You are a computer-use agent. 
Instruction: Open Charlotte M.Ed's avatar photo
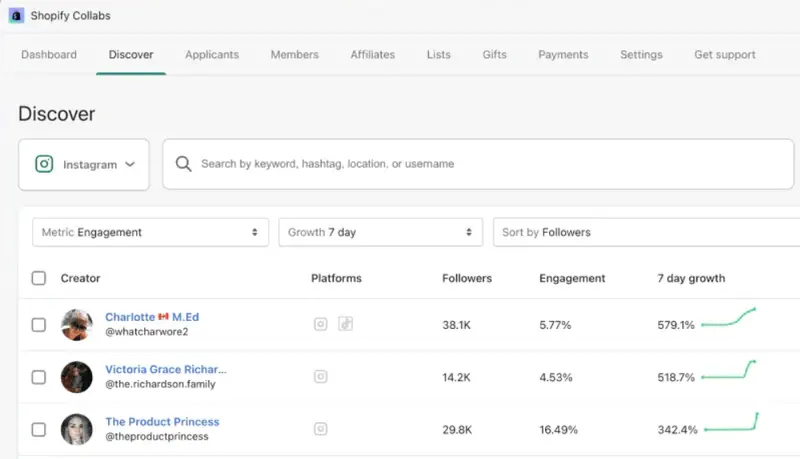(x=77, y=325)
